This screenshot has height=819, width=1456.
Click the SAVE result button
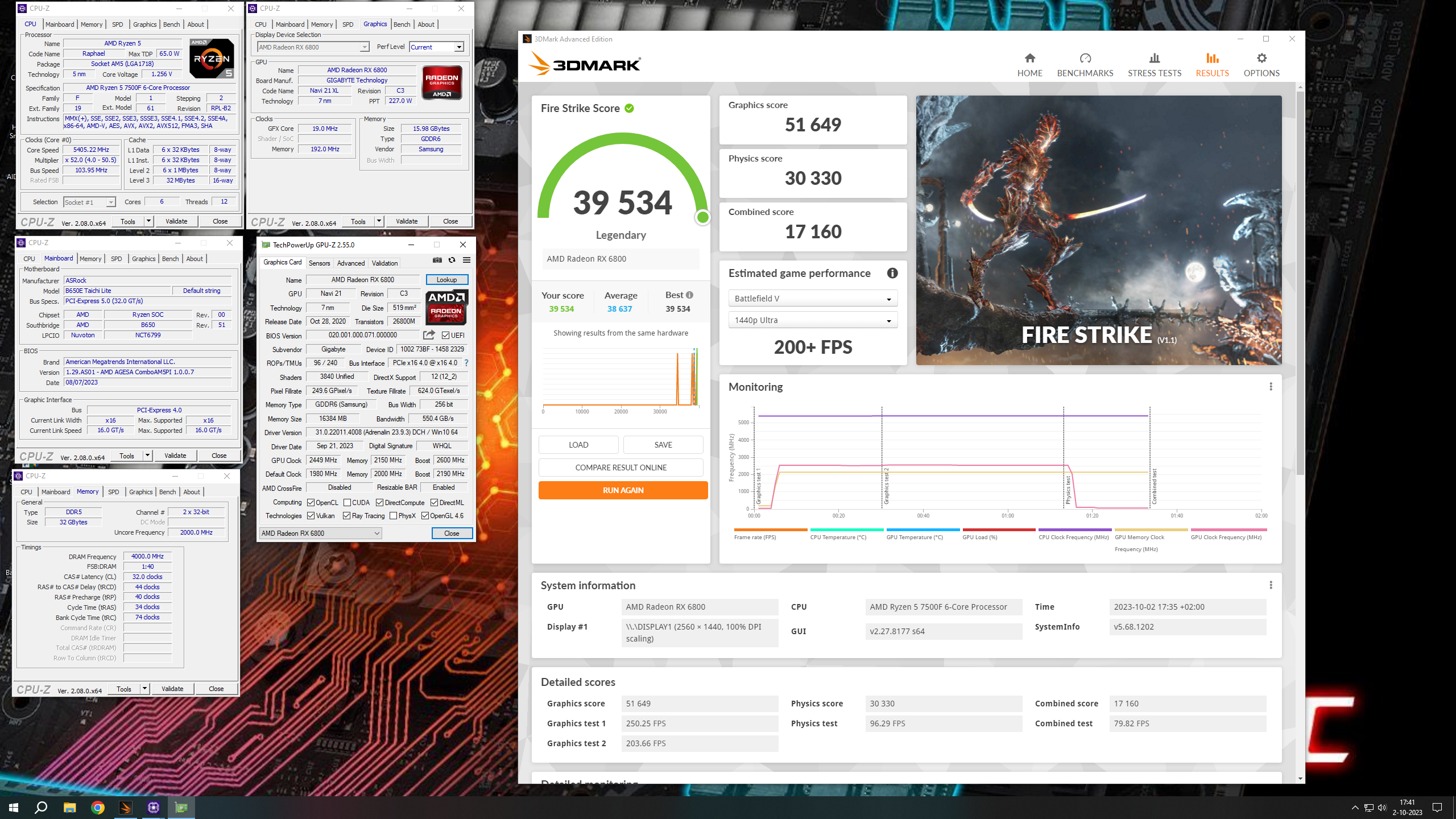coord(663,445)
